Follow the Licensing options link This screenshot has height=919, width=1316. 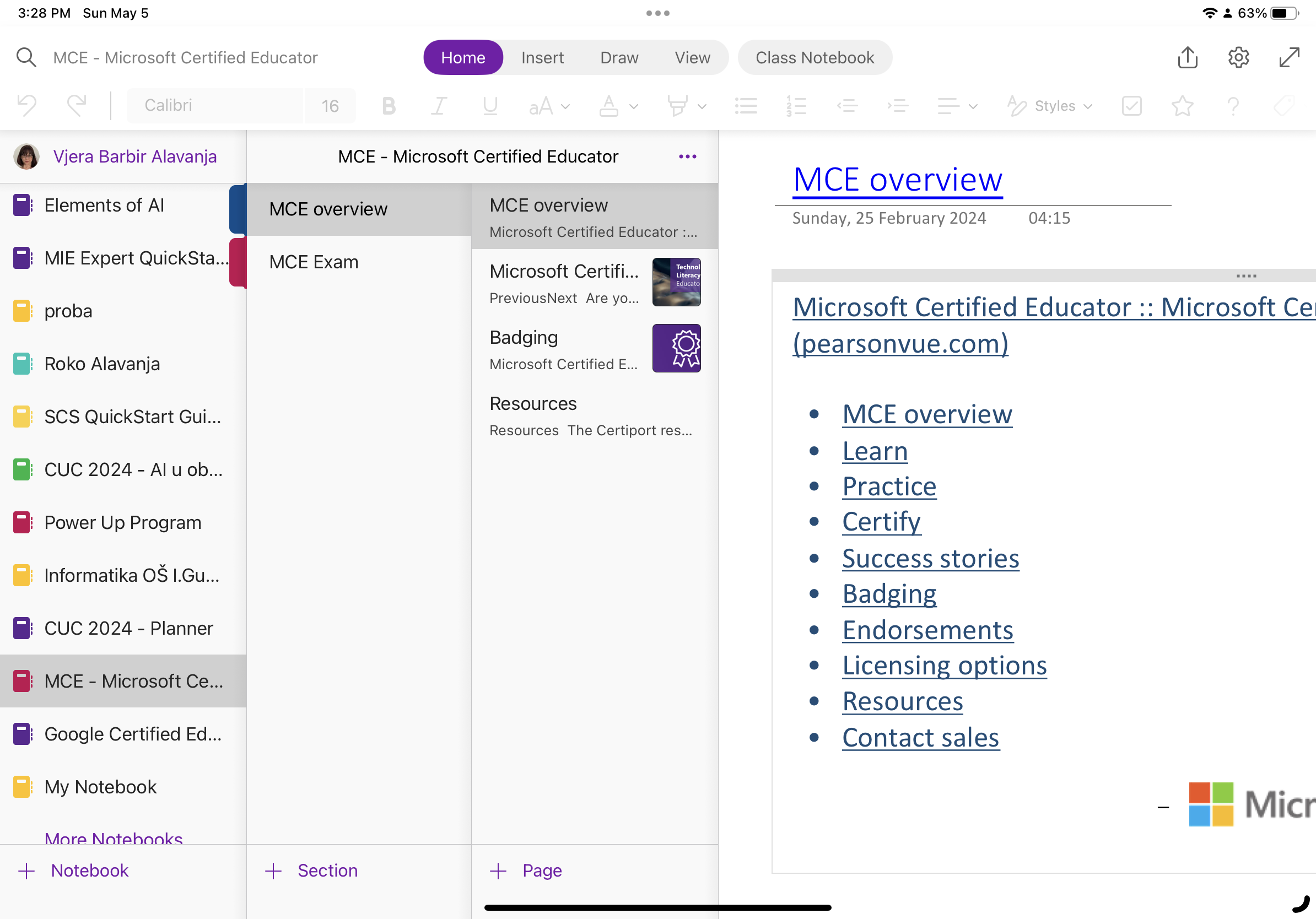coord(945,666)
